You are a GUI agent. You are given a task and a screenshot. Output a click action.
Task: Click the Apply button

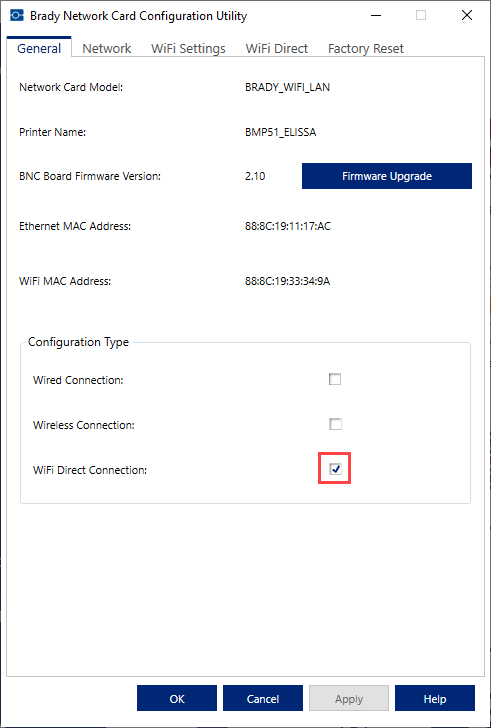pos(349,698)
